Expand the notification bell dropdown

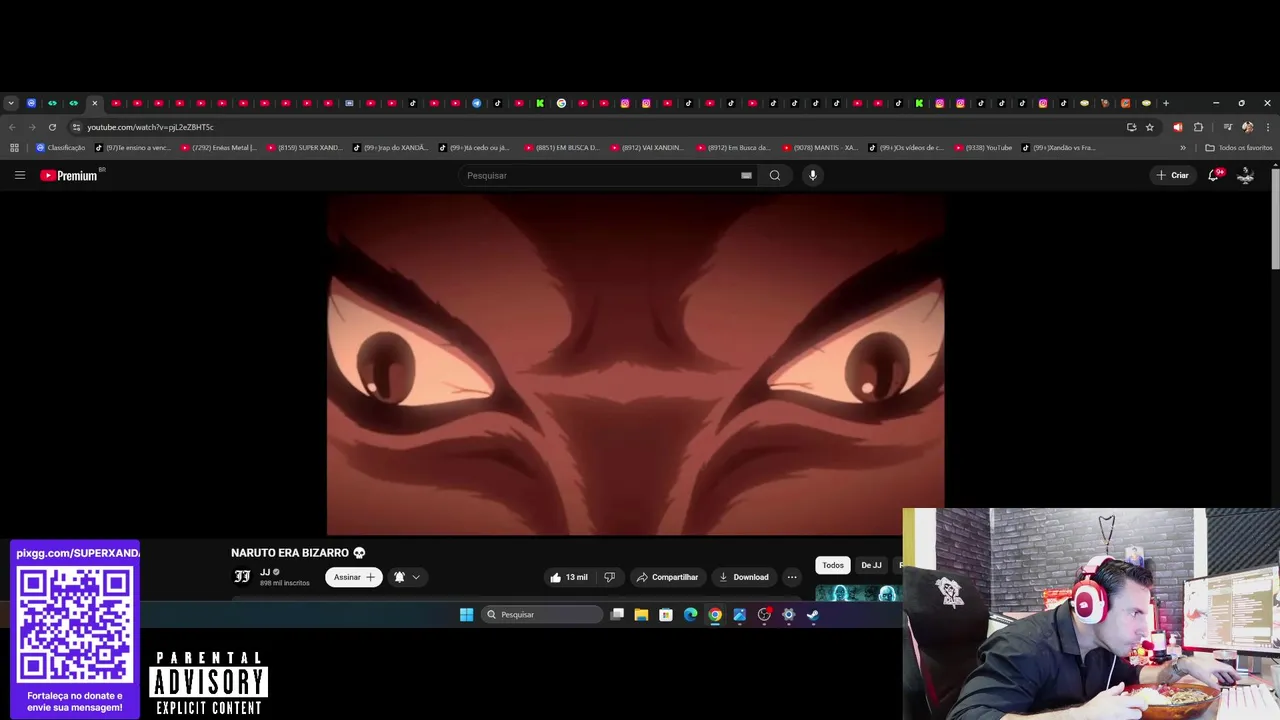407,577
